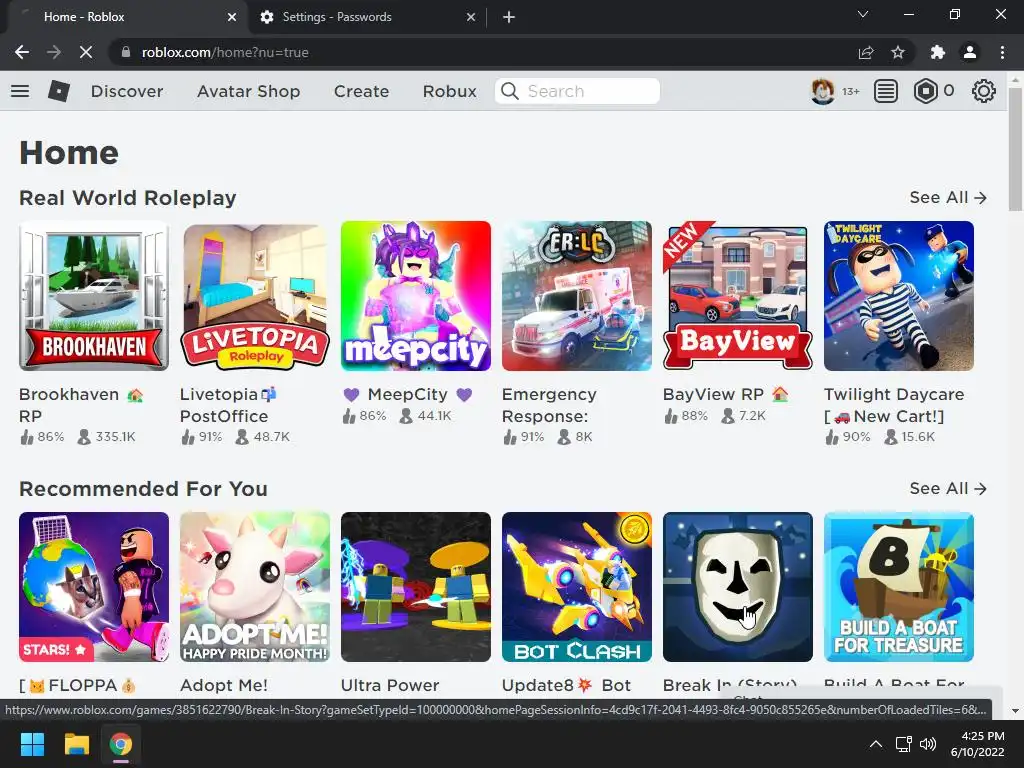Click the Robux balance icon
The height and width of the screenshot is (768, 1024).
pos(925,91)
